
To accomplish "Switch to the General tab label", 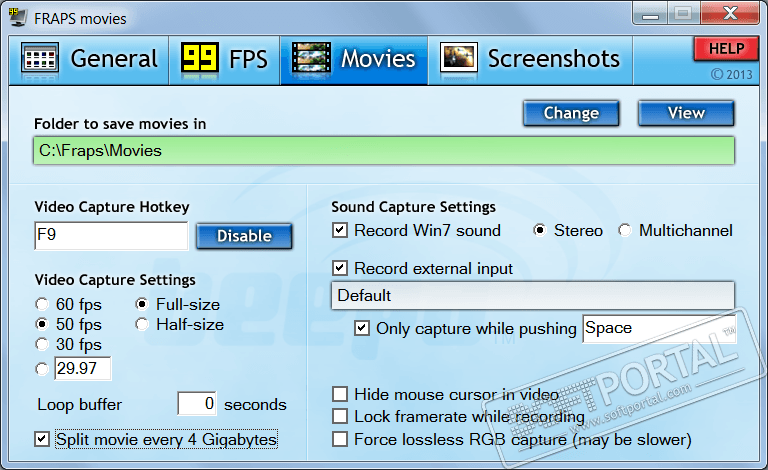I will (x=114, y=59).
